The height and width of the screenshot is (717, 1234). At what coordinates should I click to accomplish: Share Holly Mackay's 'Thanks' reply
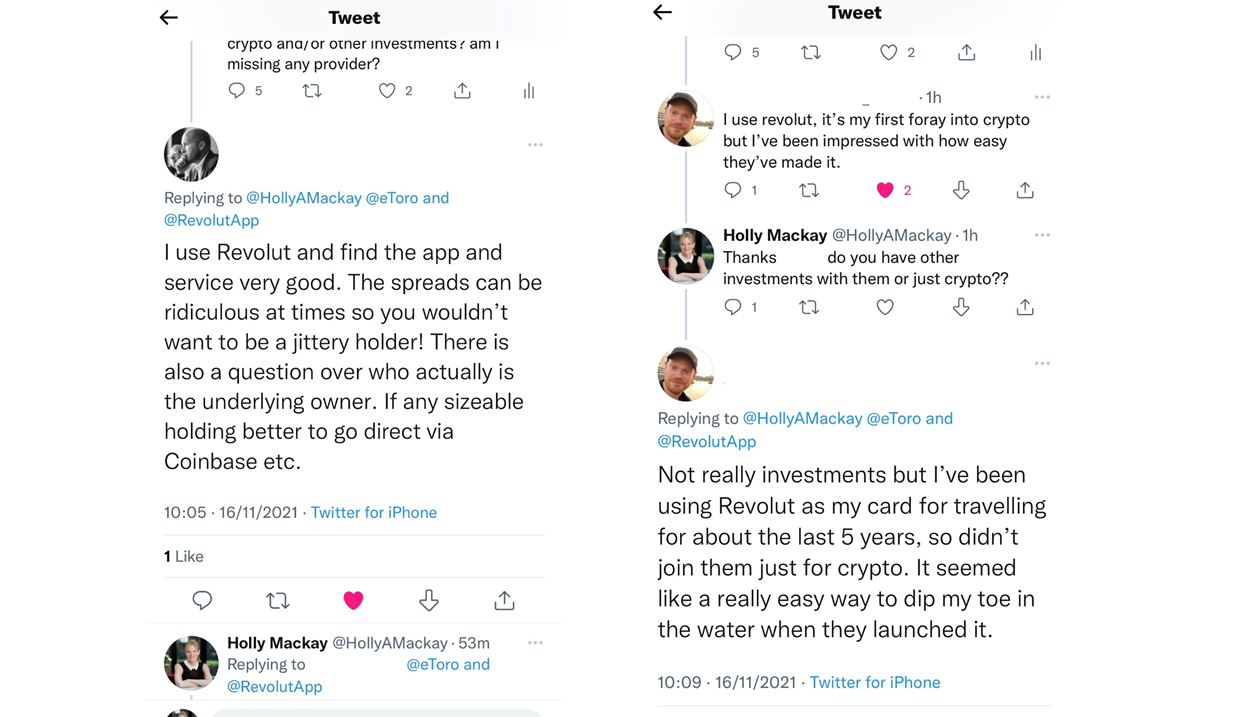click(1025, 307)
